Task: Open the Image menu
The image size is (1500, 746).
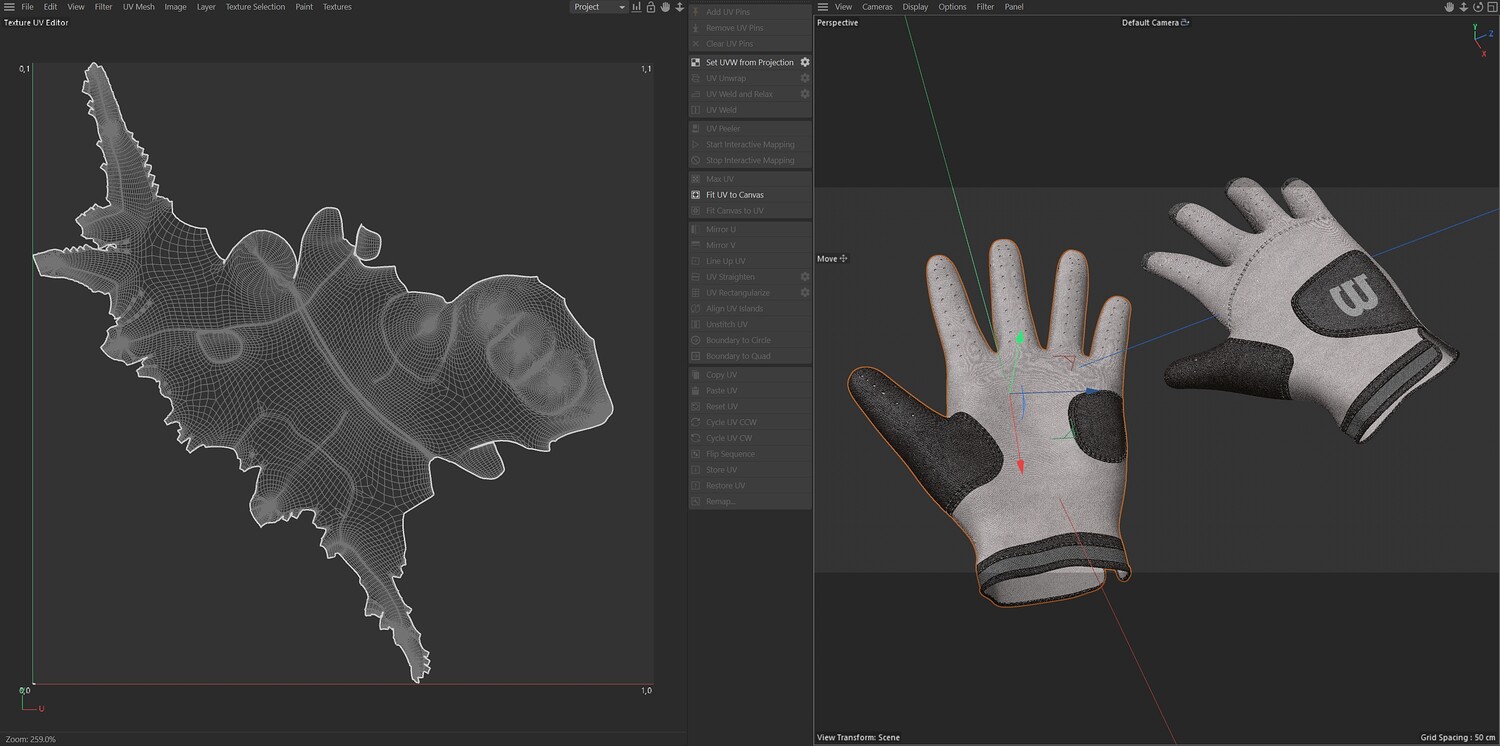Action: coord(175,7)
